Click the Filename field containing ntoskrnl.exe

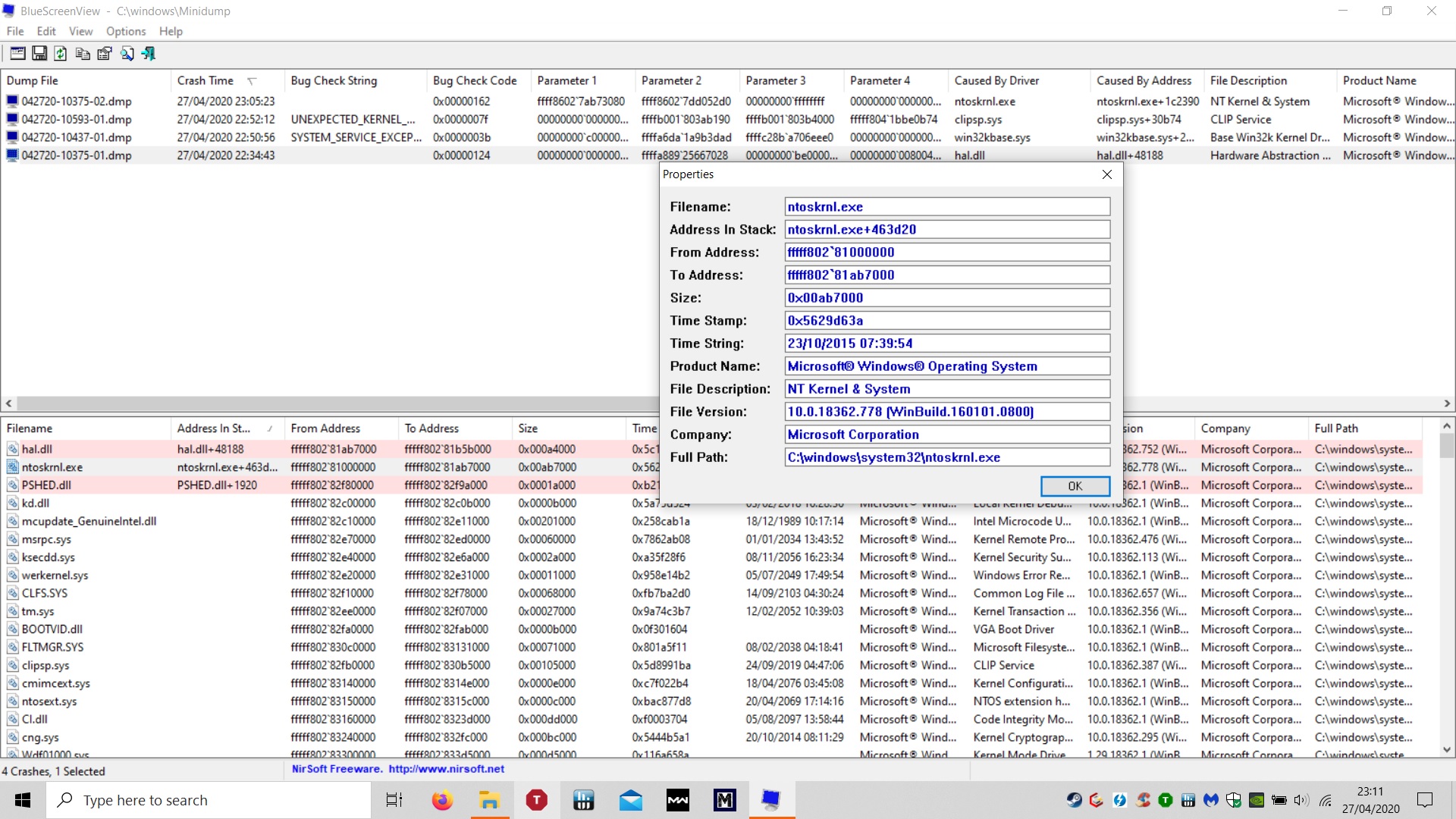pos(947,207)
